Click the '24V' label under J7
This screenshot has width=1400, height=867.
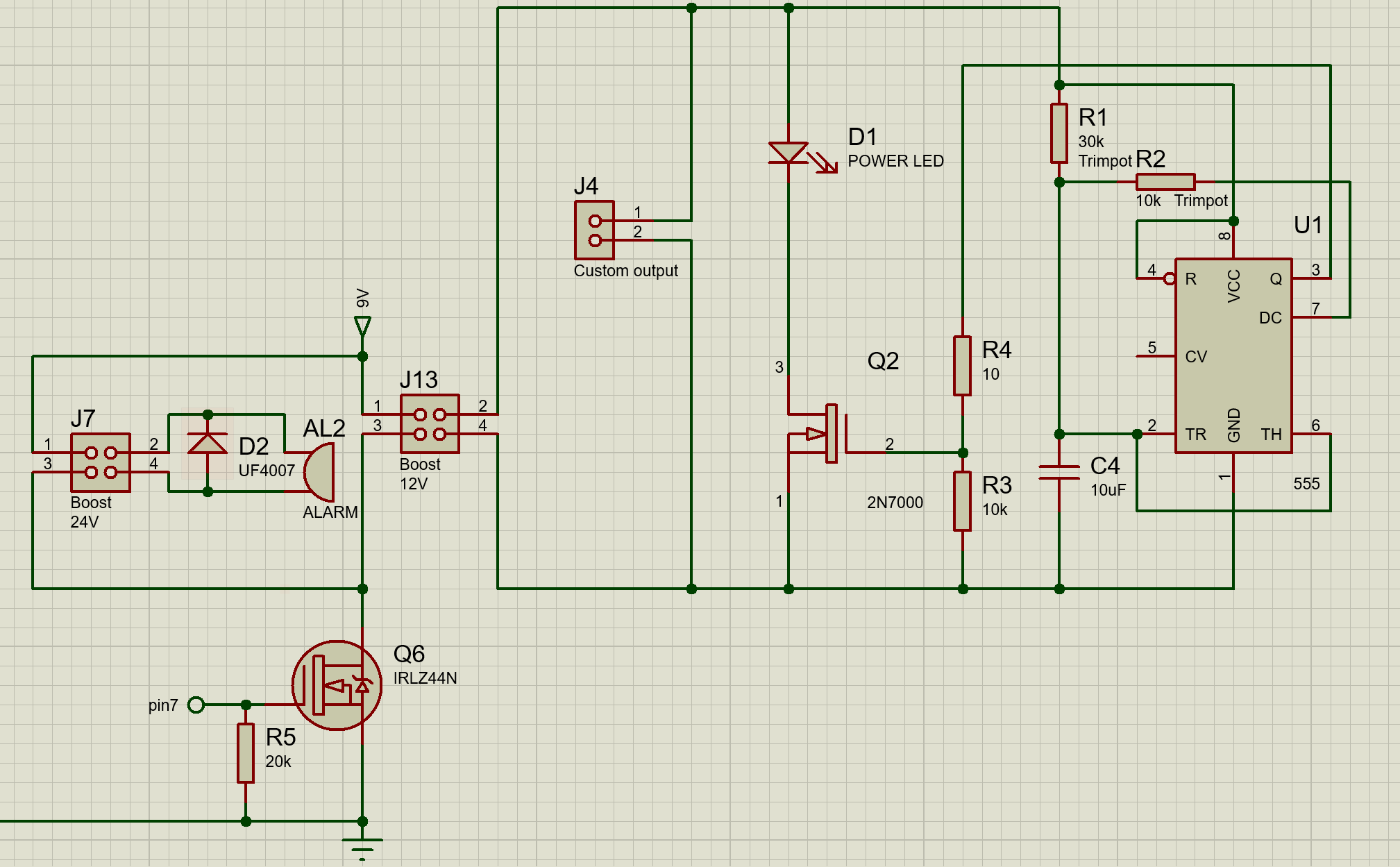click(x=85, y=522)
